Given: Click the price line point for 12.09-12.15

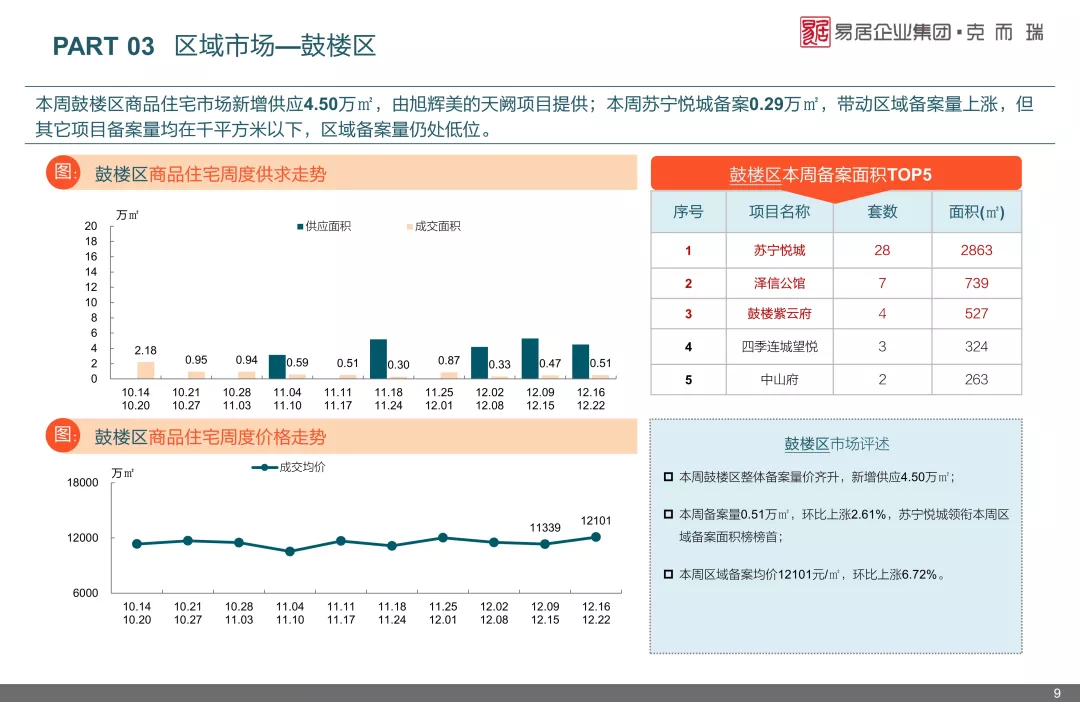Looking at the screenshot, I should (545, 544).
